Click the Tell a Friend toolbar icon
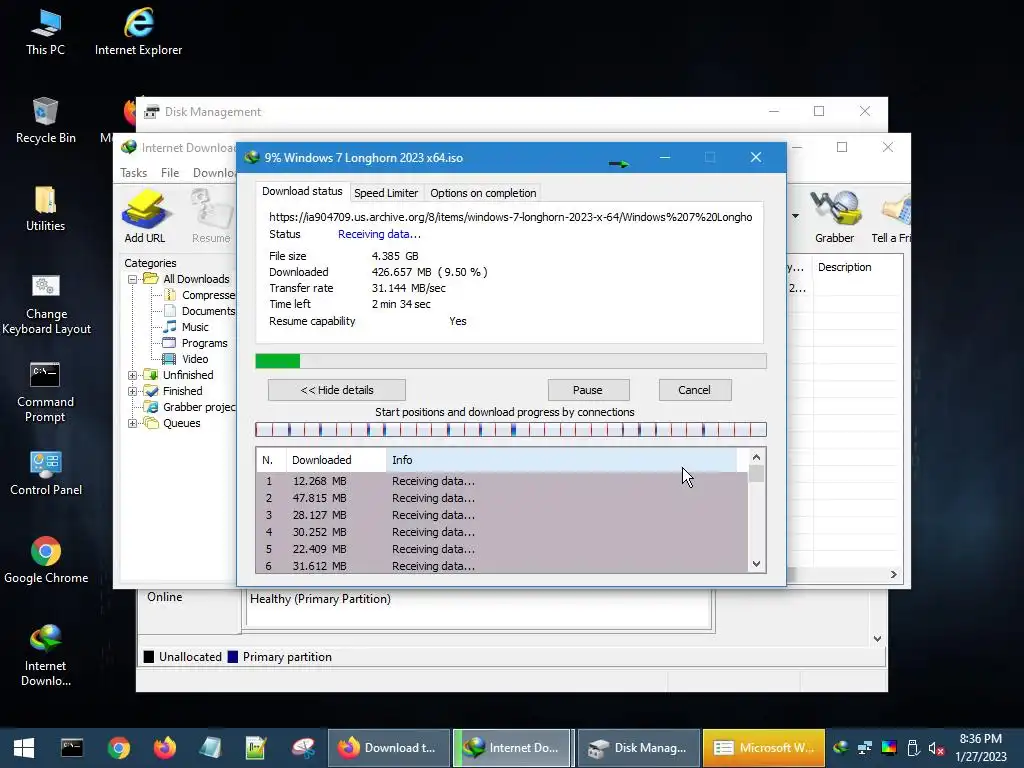 [891, 217]
